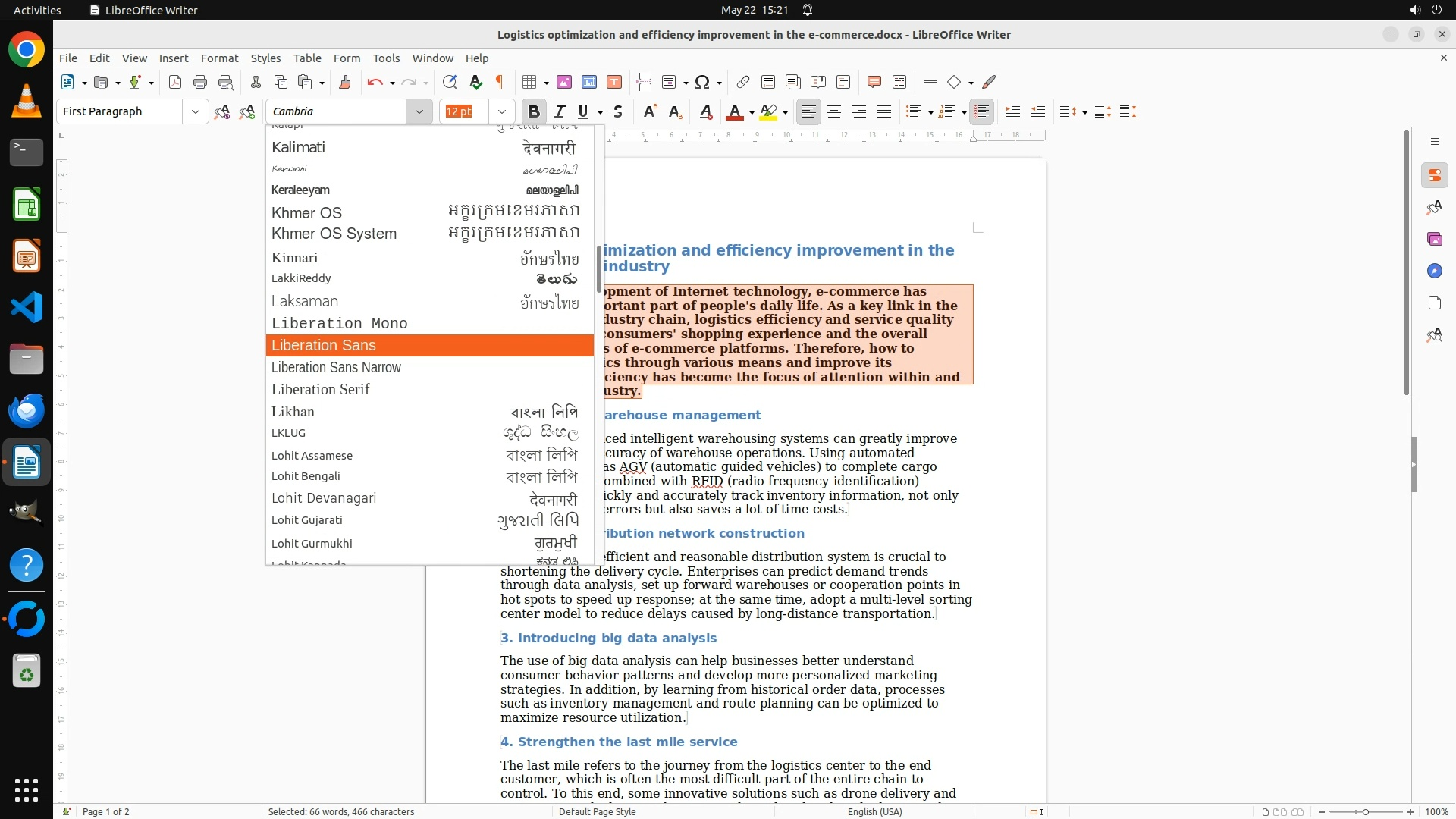Select Liberation Serif from font list
1456x819 pixels.
(321, 389)
